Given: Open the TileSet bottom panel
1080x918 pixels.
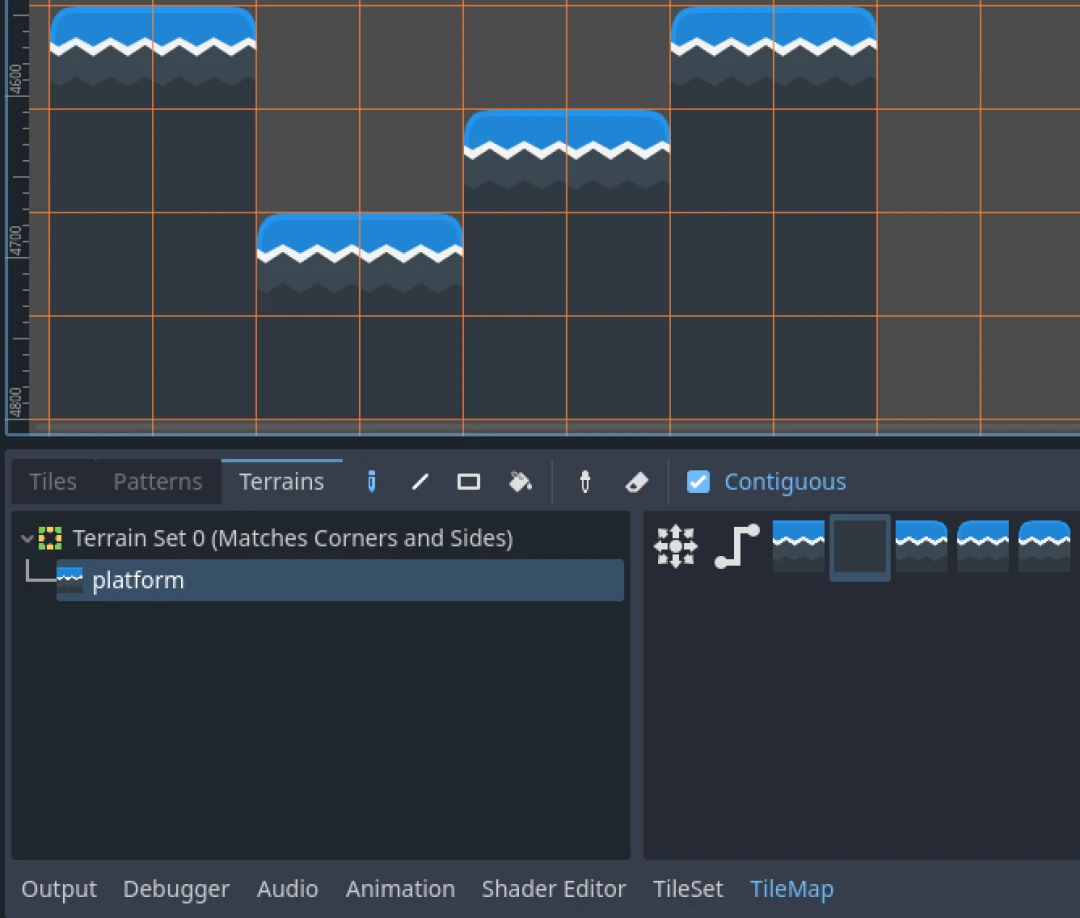Looking at the screenshot, I should (688, 888).
